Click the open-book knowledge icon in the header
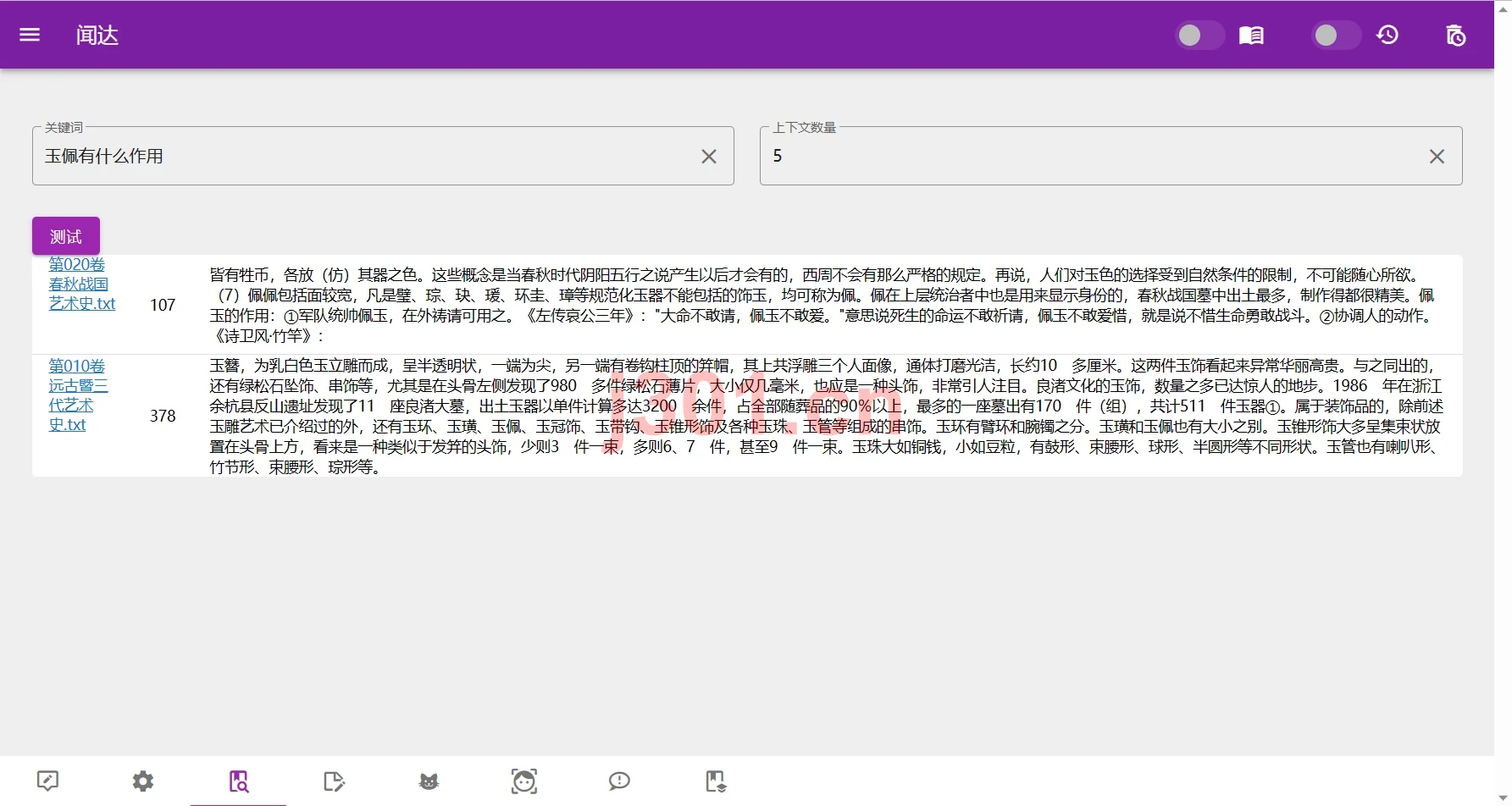This screenshot has height=806, width=1512. coord(1251,35)
